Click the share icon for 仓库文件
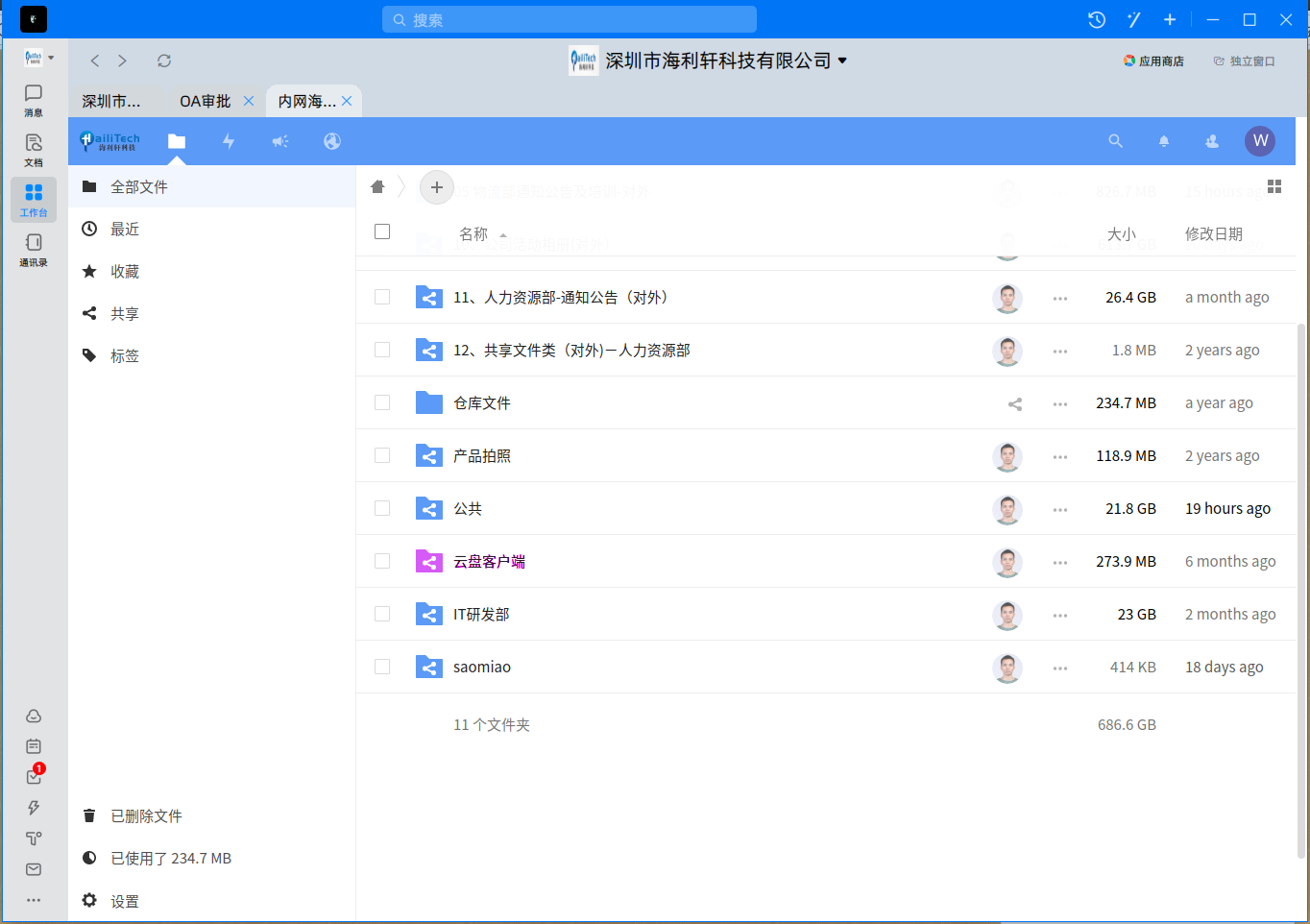This screenshot has width=1310, height=924. pyautogui.click(x=1014, y=403)
